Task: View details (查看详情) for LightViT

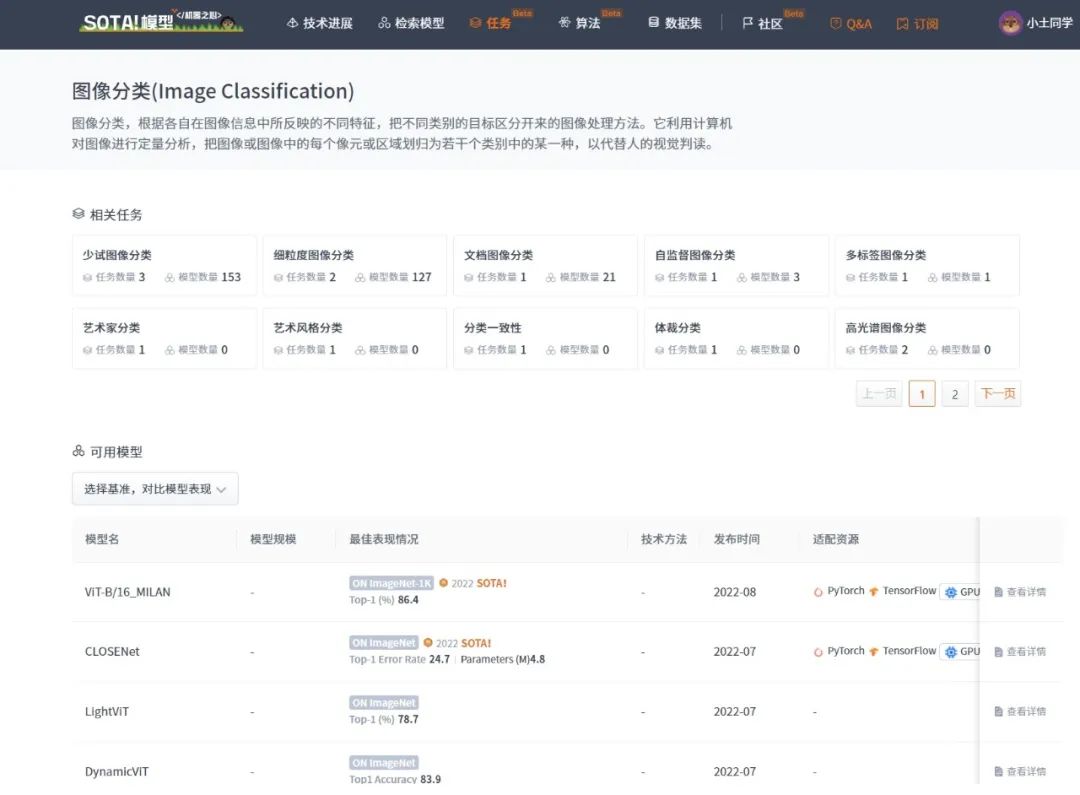Action: click(1020, 712)
